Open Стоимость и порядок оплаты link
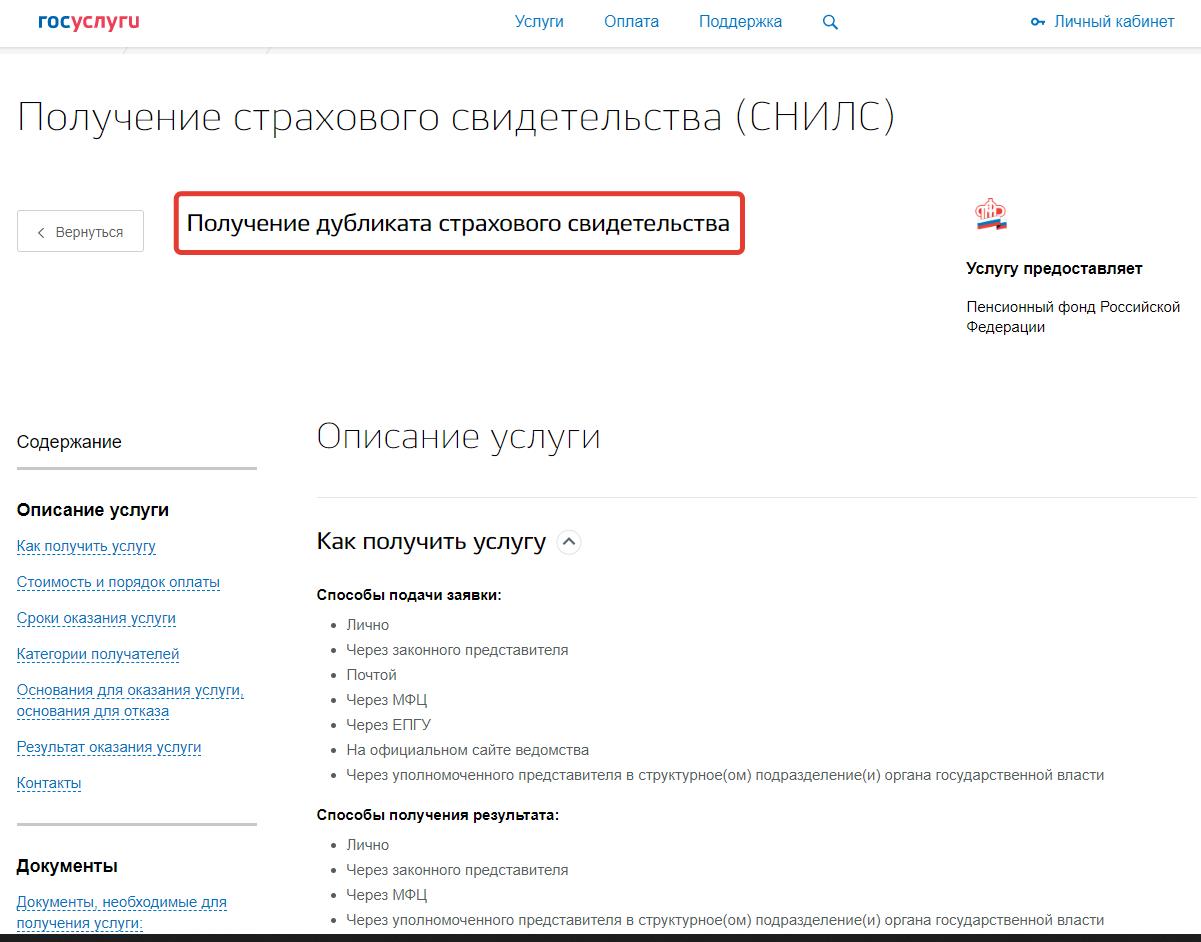 click(x=118, y=582)
